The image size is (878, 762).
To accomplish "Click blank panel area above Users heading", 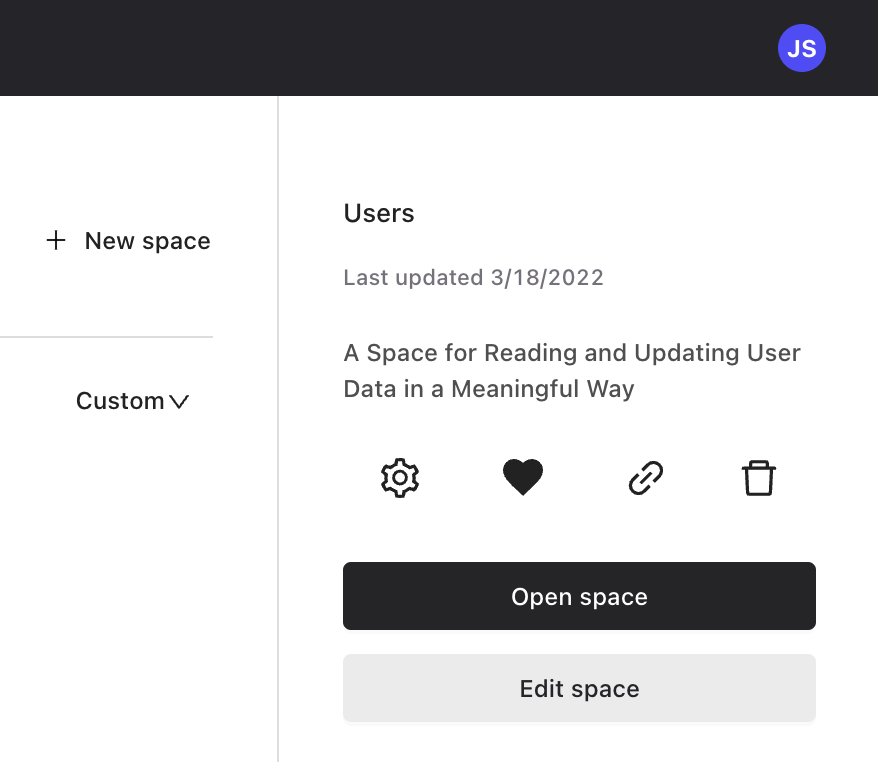I will (577, 148).
